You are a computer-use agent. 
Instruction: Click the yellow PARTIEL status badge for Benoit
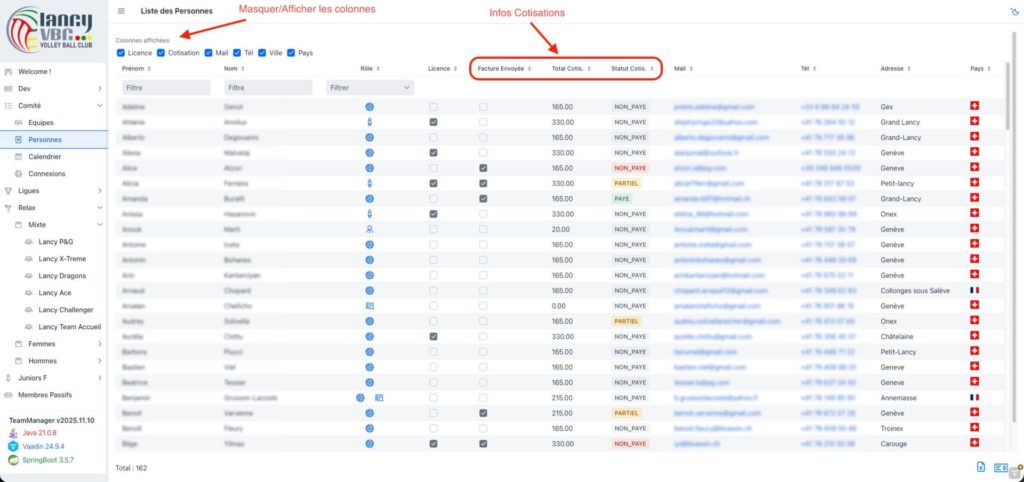626,413
